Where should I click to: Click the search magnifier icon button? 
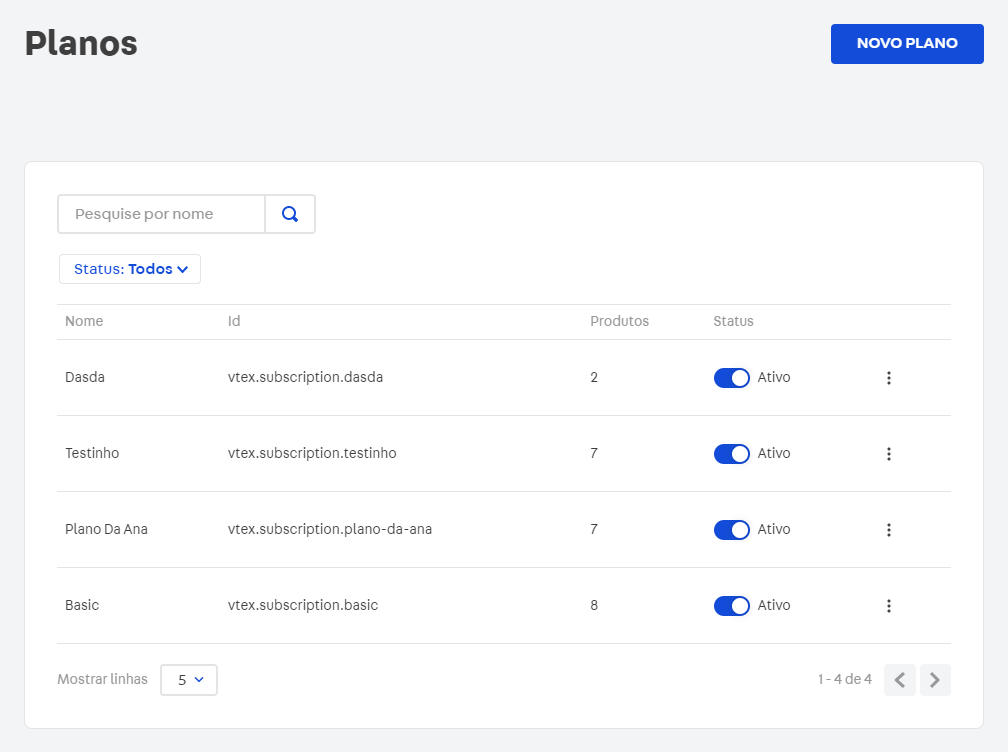pyautogui.click(x=290, y=214)
